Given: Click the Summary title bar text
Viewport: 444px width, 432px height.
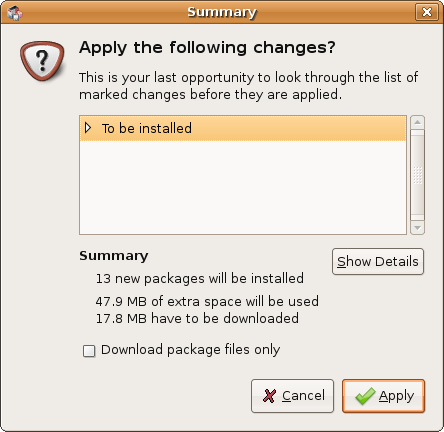Looking at the screenshot, I should [x=222, y=12].
